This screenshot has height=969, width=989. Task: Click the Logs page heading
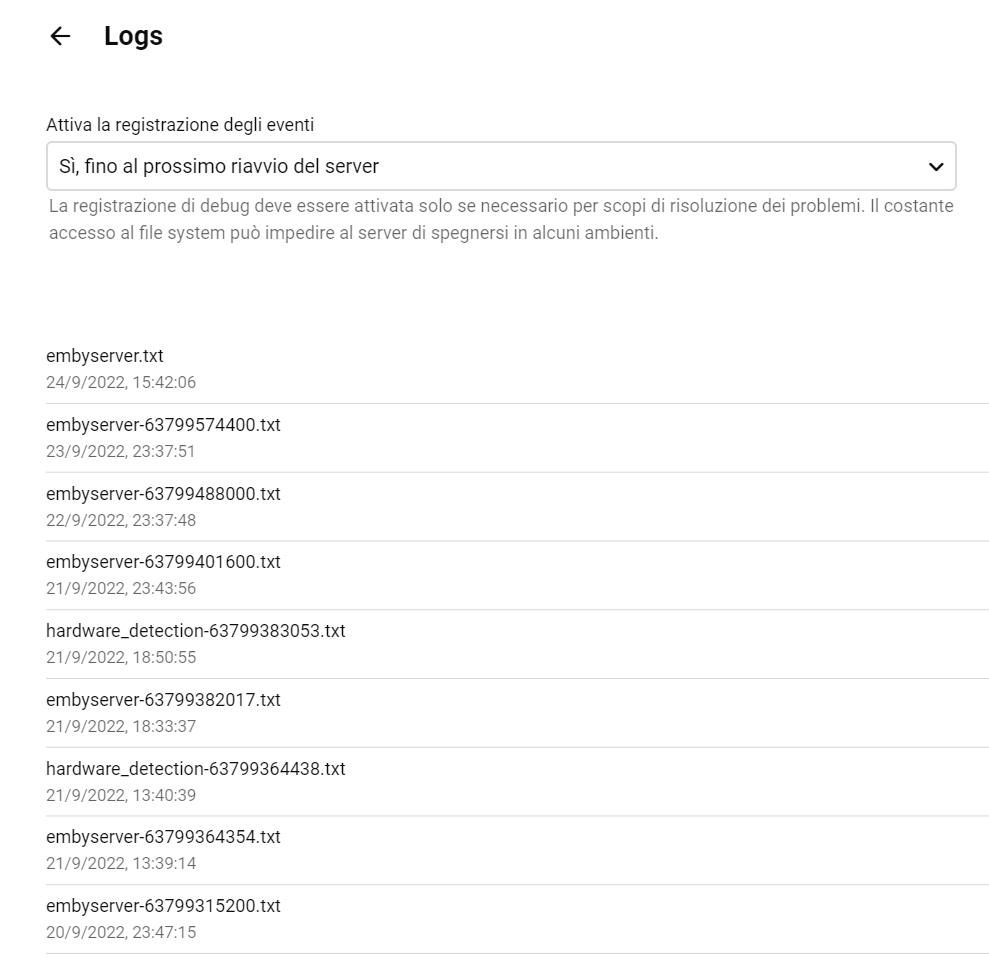pos(133,37)
